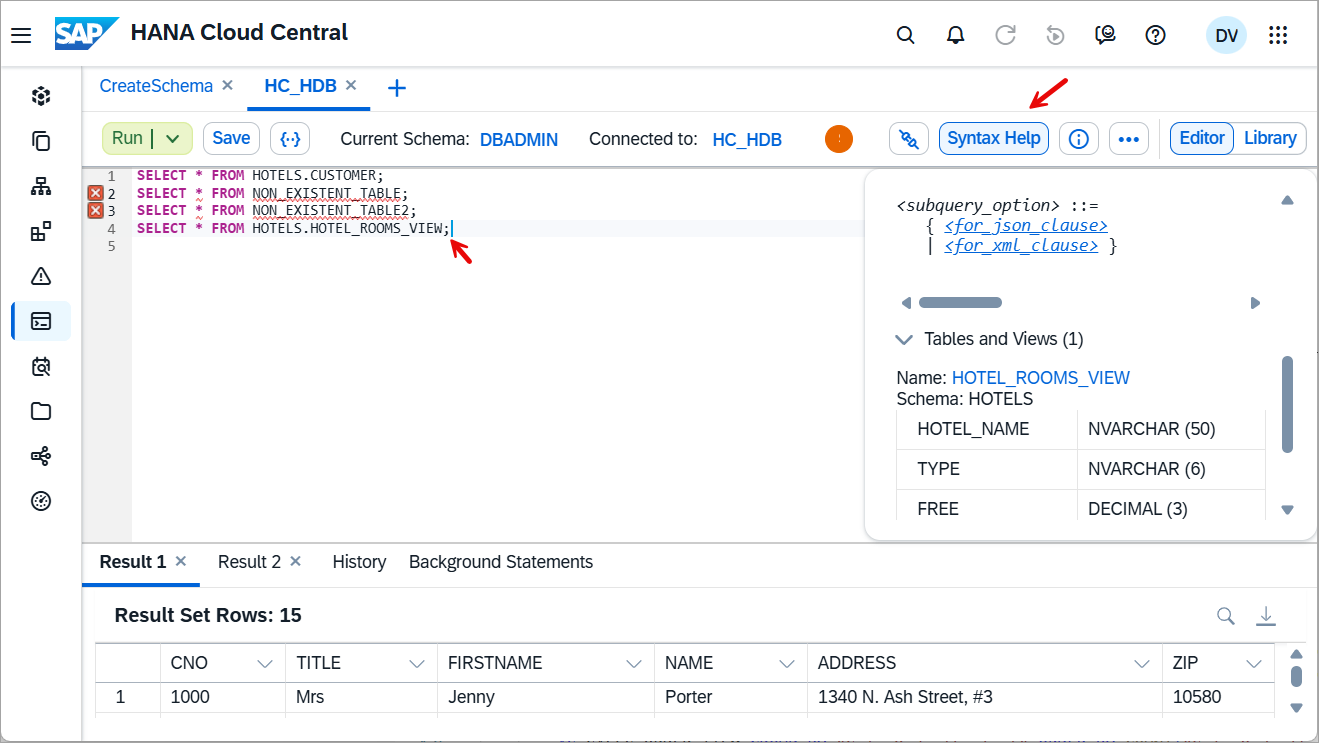1319x743 pixels.
Task: Close the CreateSchema tab
Action: tap(227, 85)
